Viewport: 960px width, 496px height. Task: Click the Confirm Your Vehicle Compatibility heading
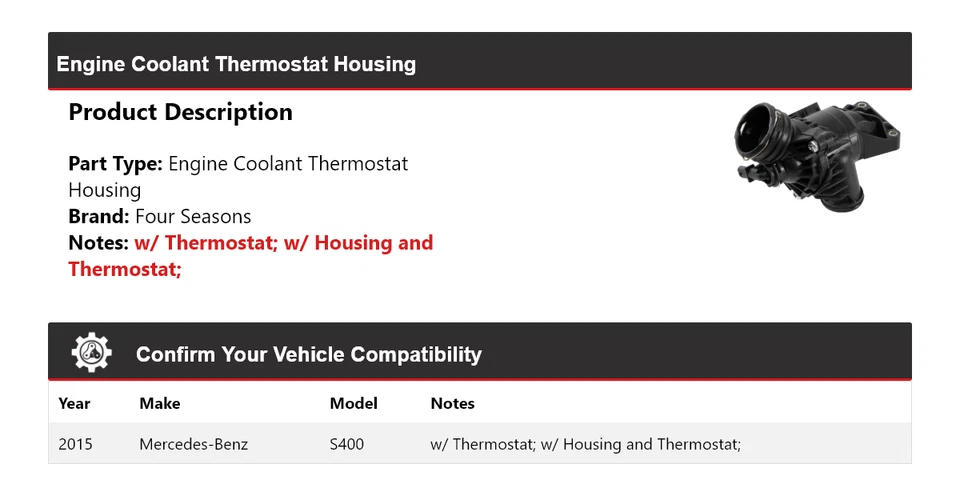(x=308, y=354)
